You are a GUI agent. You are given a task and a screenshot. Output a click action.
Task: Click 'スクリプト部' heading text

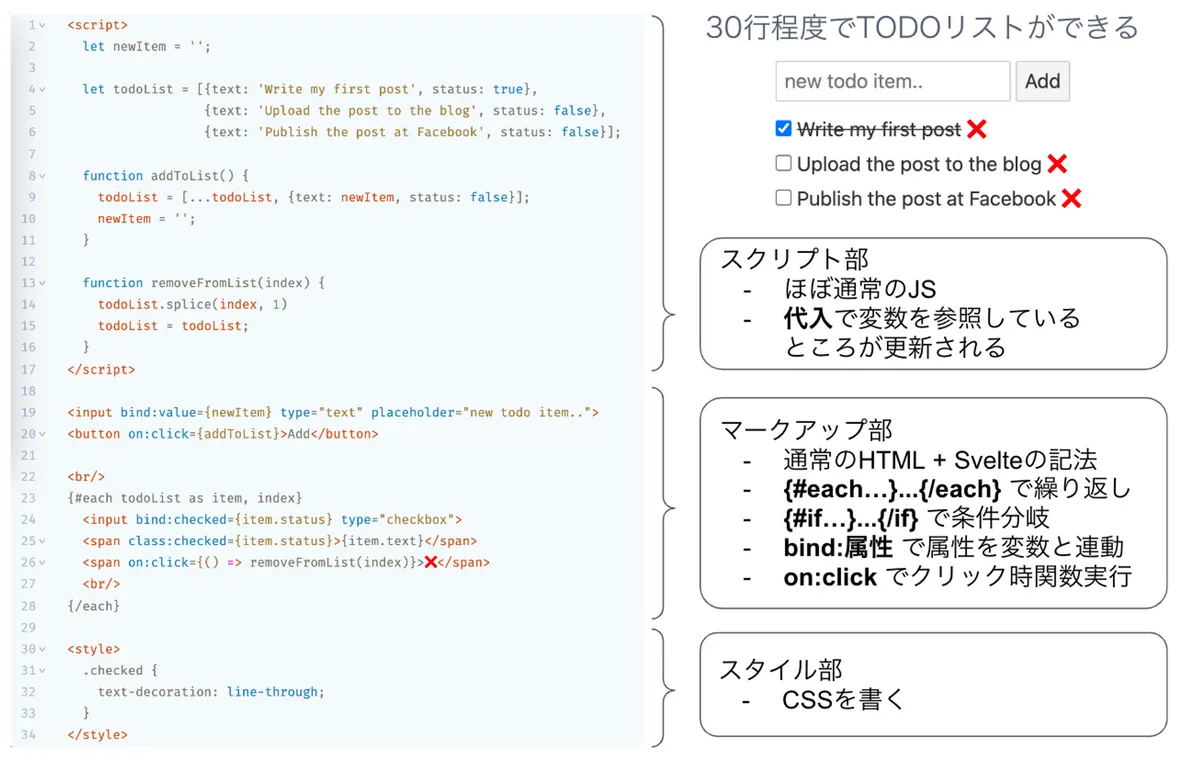(795, 259)
